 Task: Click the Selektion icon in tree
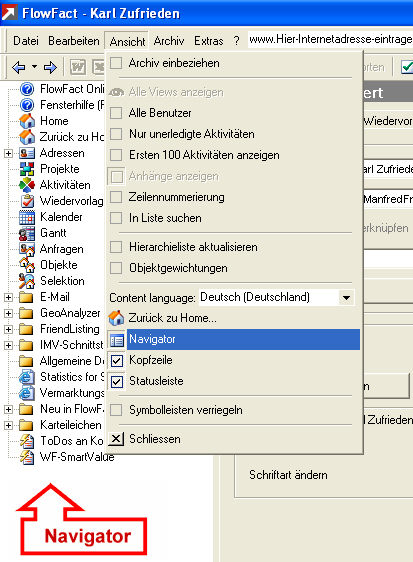(x=27, y=281)
